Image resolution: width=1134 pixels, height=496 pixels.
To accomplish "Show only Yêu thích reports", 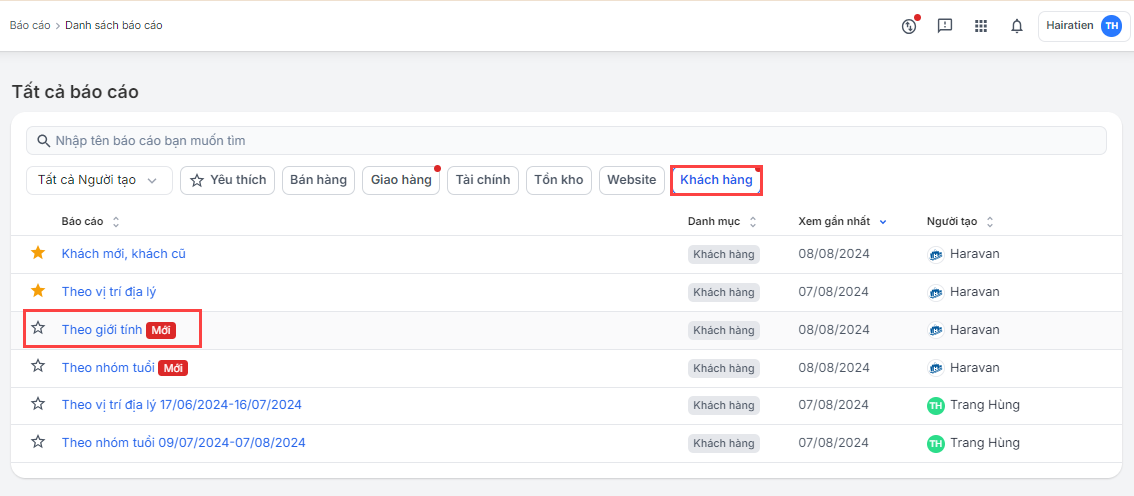I will pos(227,180).
